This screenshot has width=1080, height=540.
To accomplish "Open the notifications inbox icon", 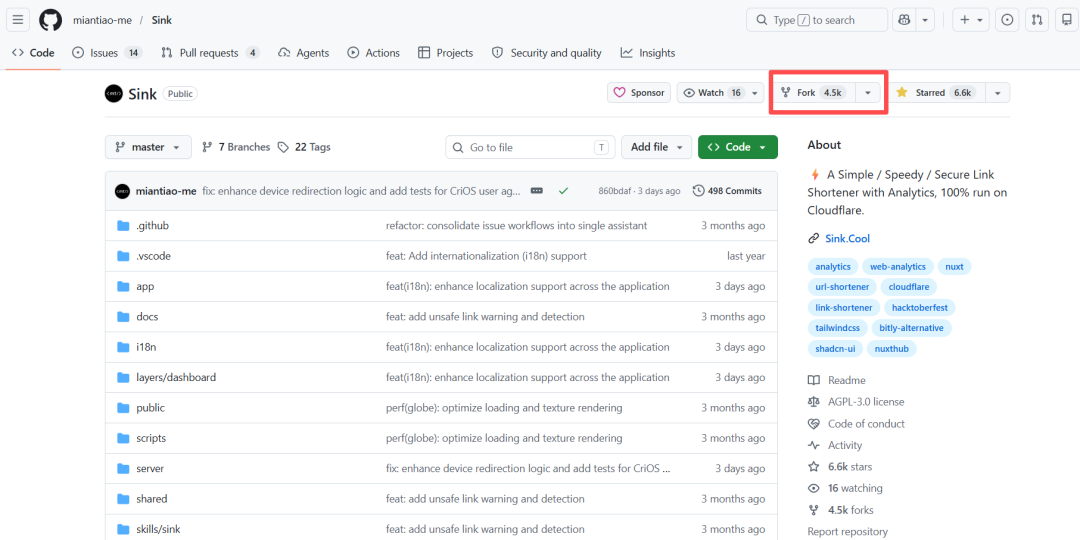I will tap(1066, 20).
